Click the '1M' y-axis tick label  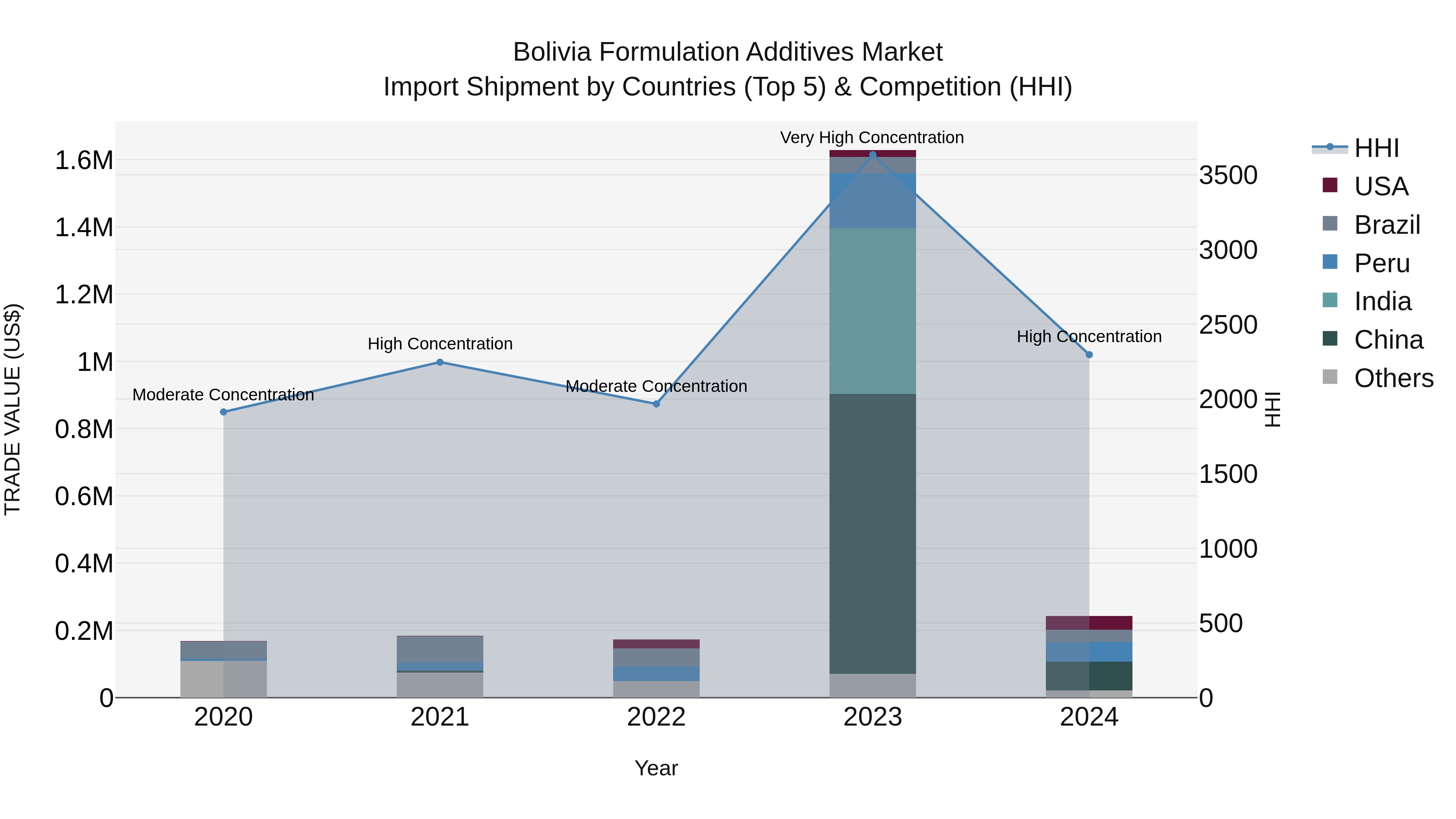pos(95,362)
